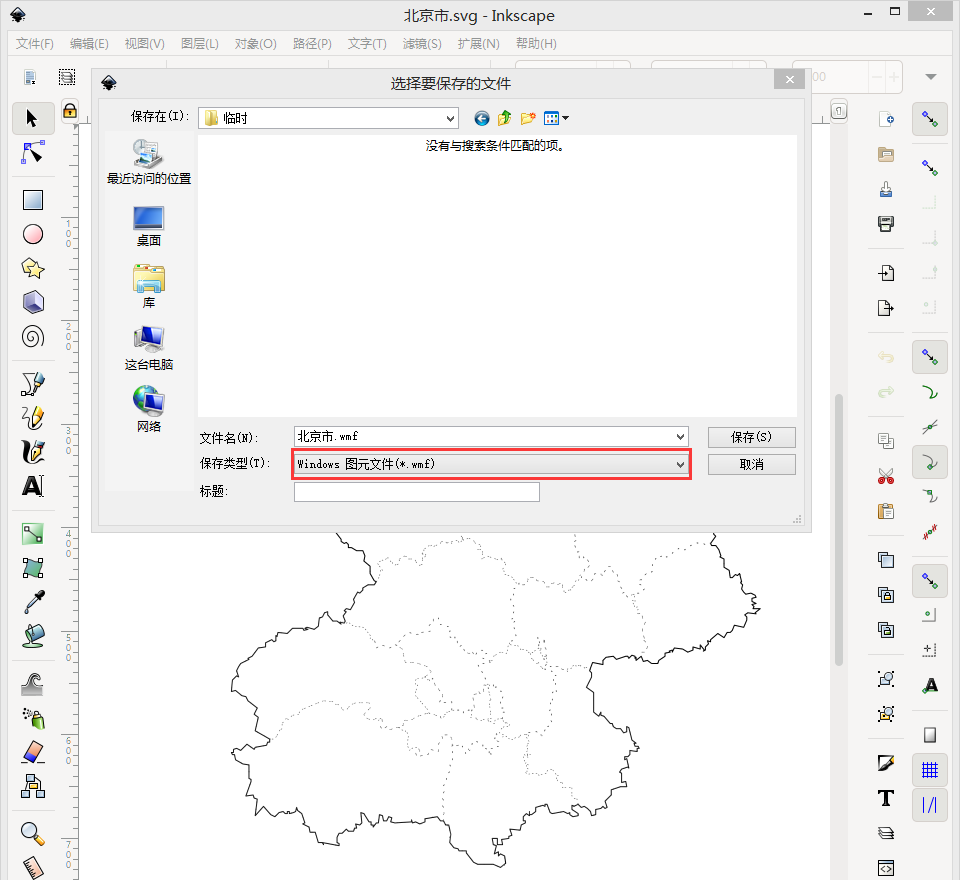Image resolution: width=960 pixels, height=880 pixels.
Task: Select the Spray tool
Action: click(32, 718)
